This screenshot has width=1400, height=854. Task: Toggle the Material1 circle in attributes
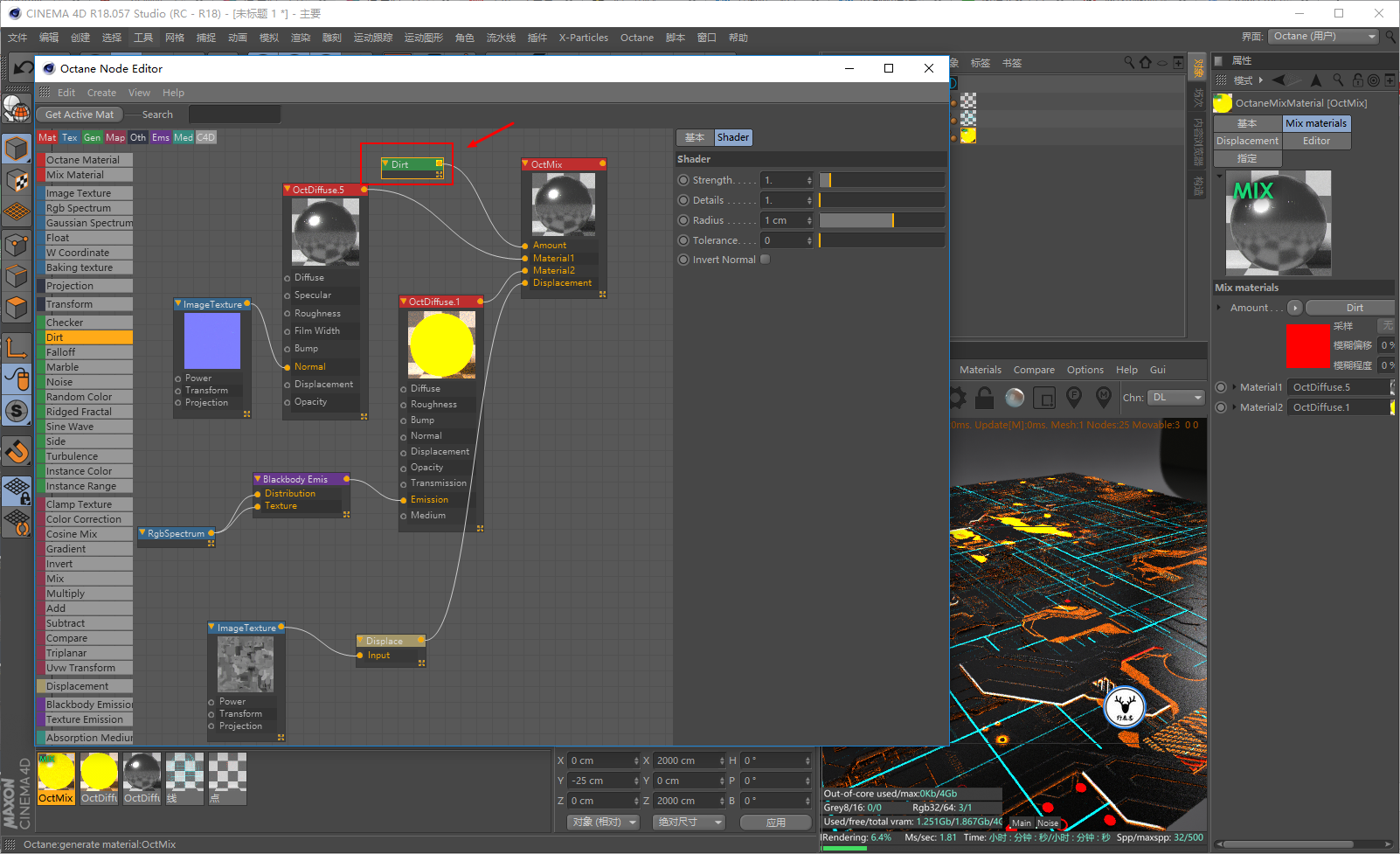point(1221,387)
